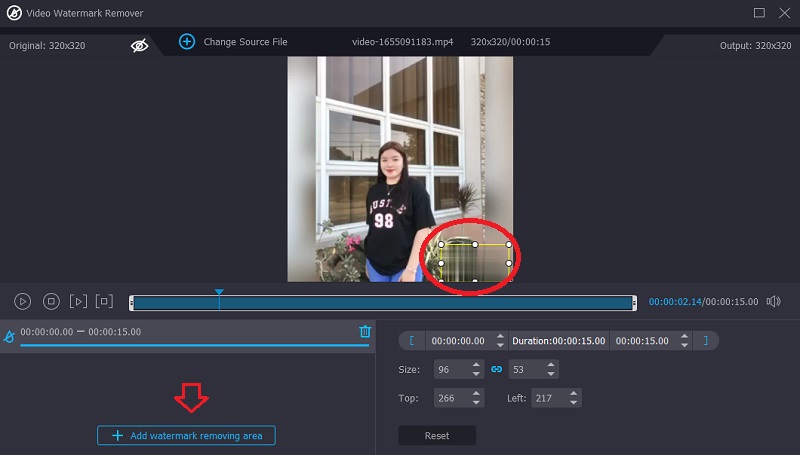The image size is (800, 455).
Task: Increase the Size width stepper value
Action: coord(476,365)
